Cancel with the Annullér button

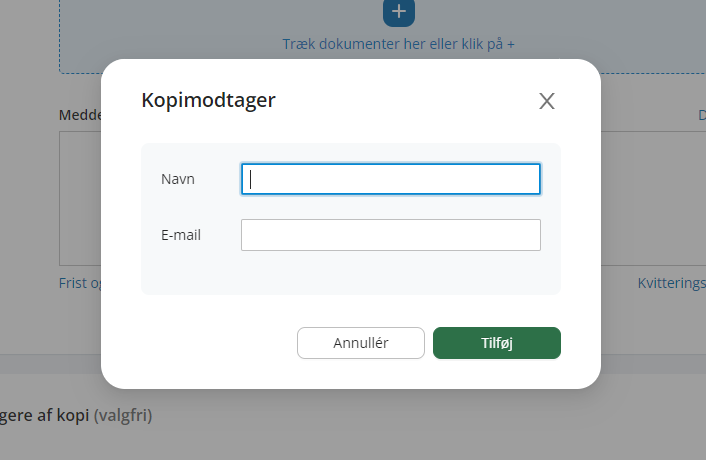tap(361, 343)
